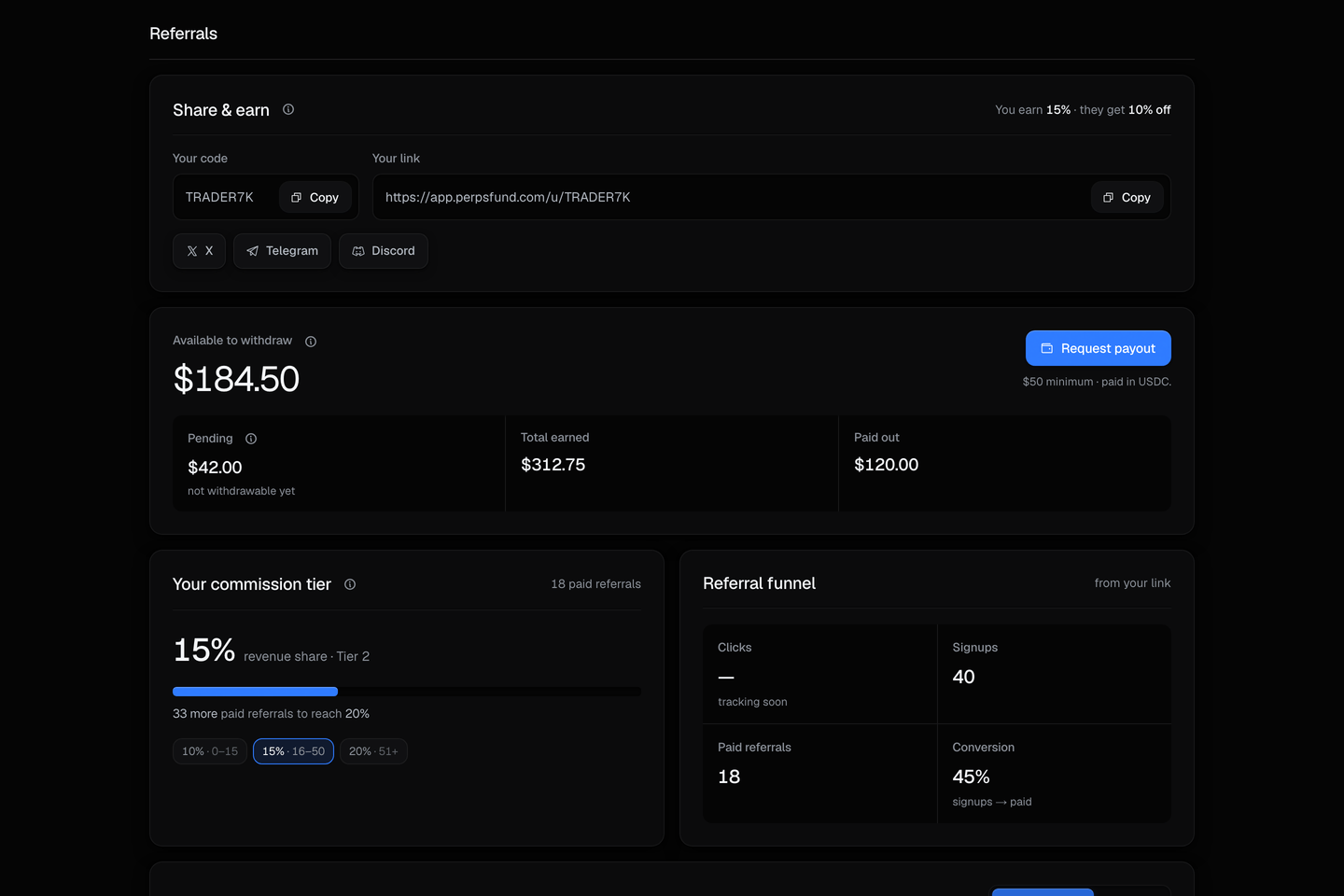Click the referral link text field
1344x896 pixels.
click(x=772, y=197)
